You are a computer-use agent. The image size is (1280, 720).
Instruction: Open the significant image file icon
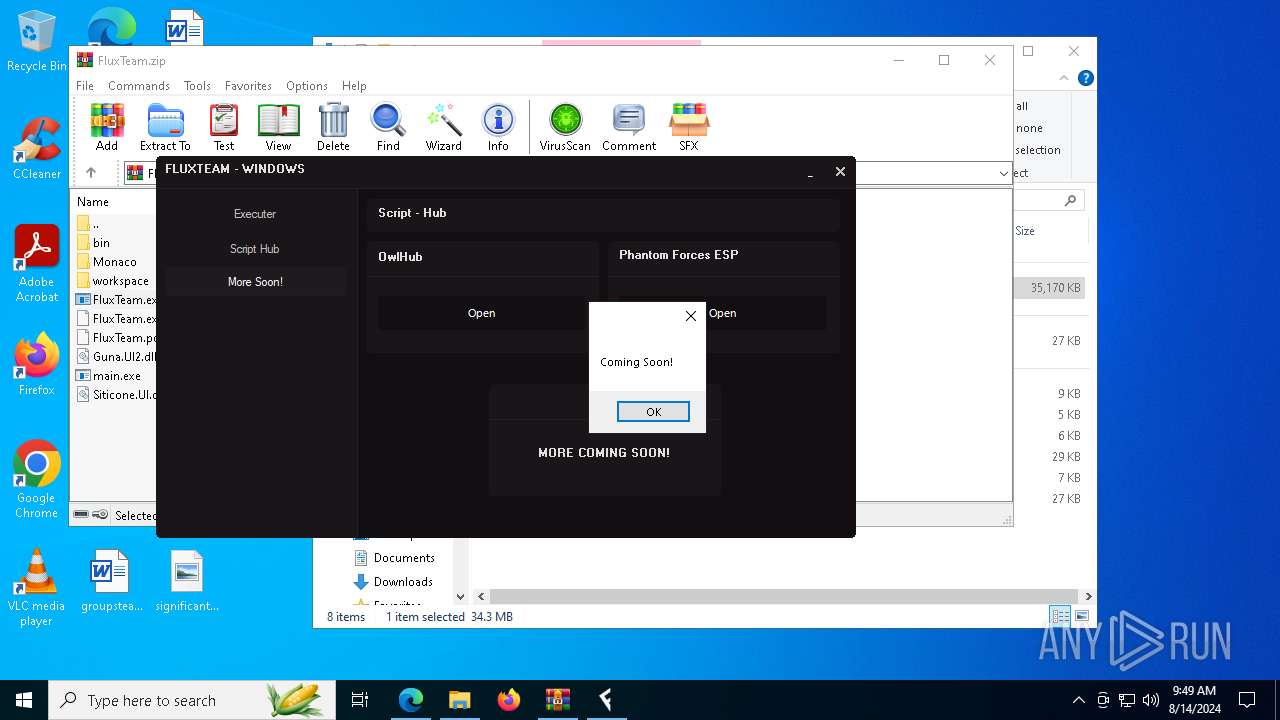click(187, 581)
